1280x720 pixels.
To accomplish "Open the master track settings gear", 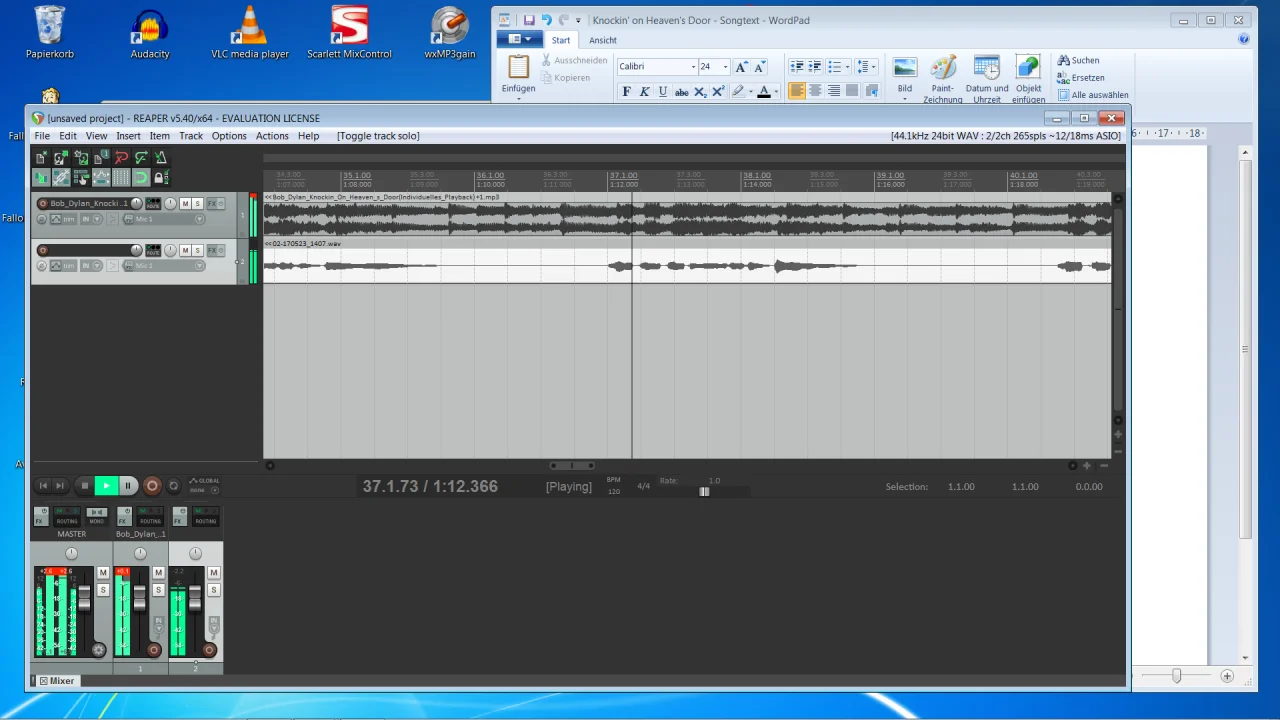I will point(98,650).
